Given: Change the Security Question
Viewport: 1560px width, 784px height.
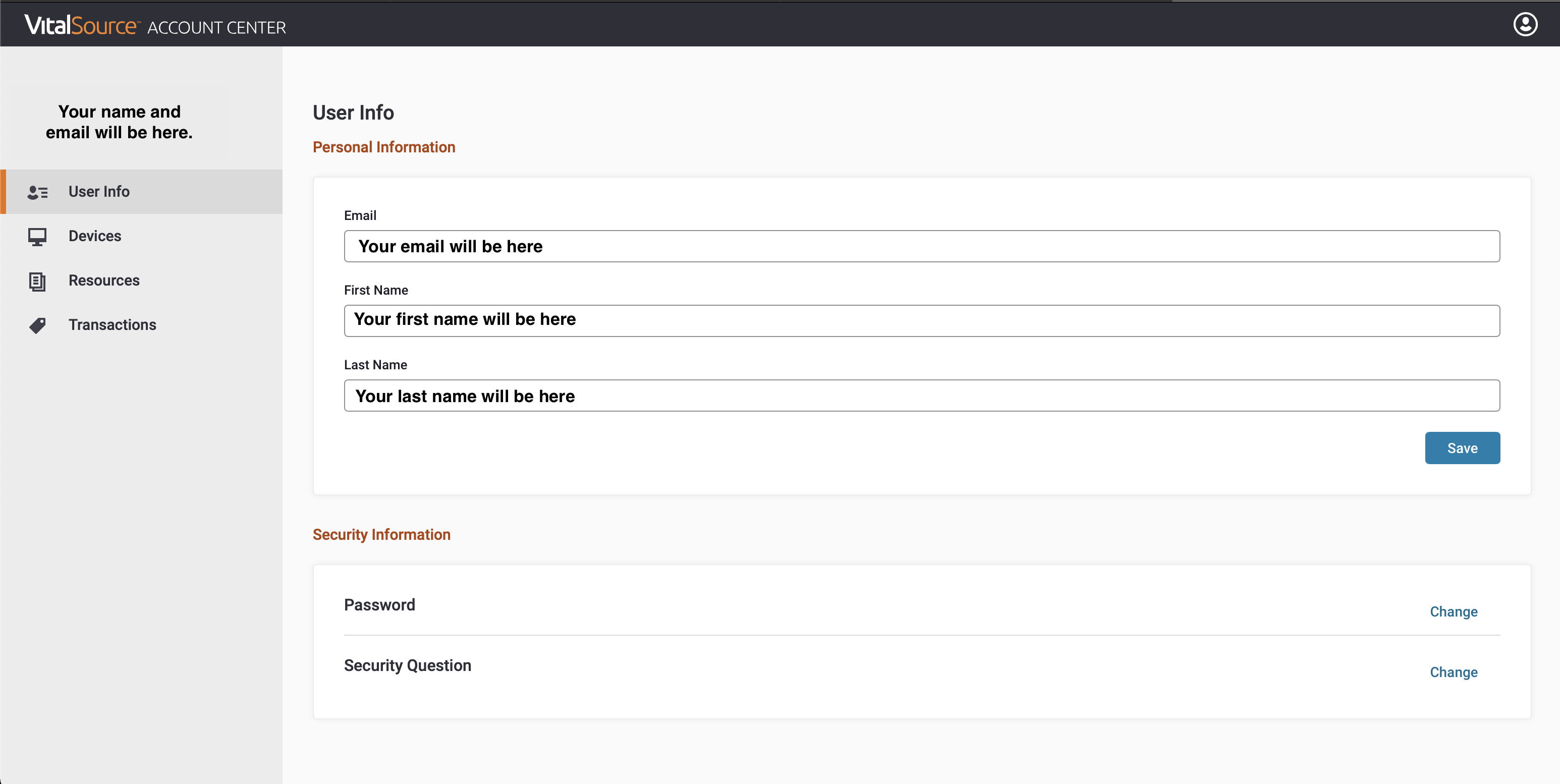Looking at the screenshot, I should click(x=1454, y=672).
